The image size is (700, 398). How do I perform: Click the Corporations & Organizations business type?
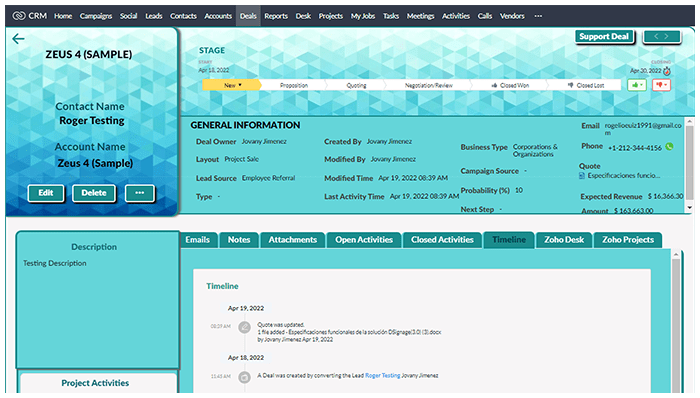tap(535, 150)
